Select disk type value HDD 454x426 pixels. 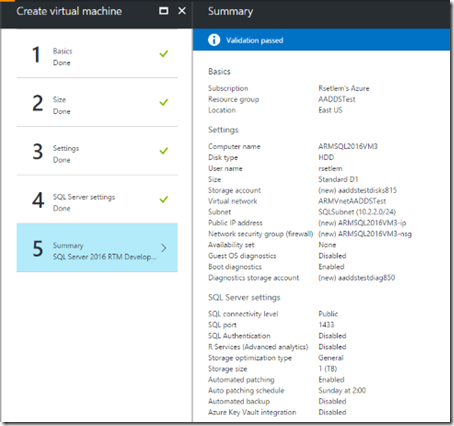coord(326,157)
